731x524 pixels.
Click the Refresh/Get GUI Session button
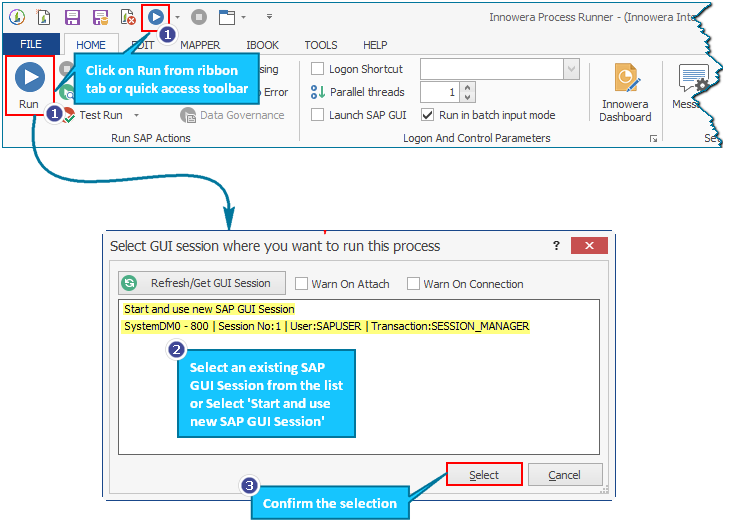pos(202,283)
